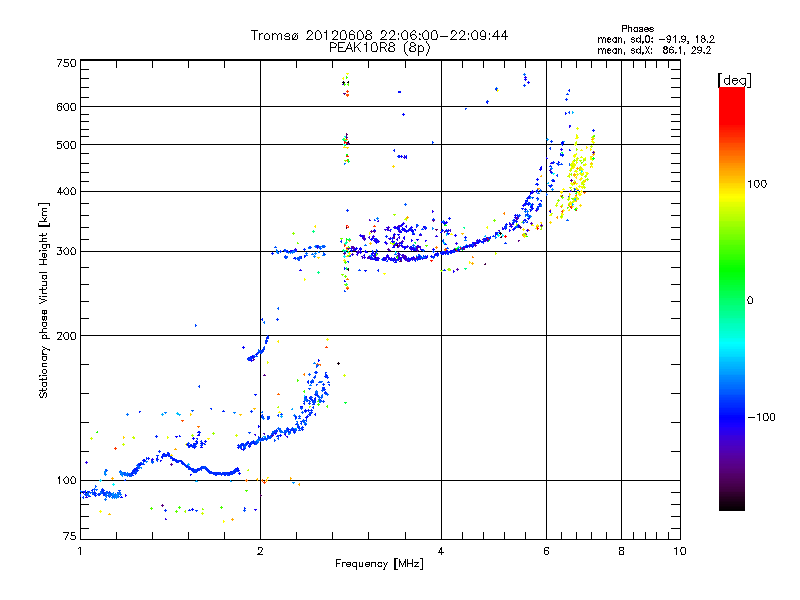
Task: Click the '100' colorbar tick label
Action: pyautogui.click(x=757, y=184)
